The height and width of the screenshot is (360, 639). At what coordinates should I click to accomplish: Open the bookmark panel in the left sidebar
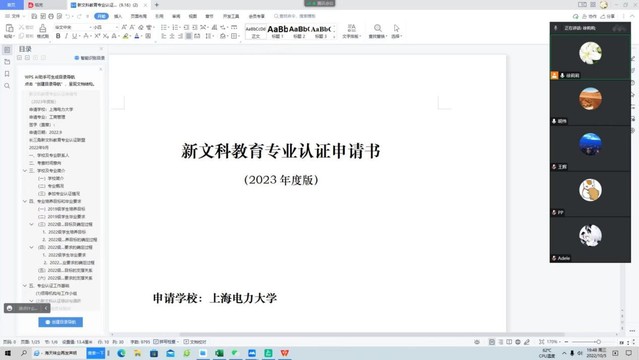pos(7,74)
